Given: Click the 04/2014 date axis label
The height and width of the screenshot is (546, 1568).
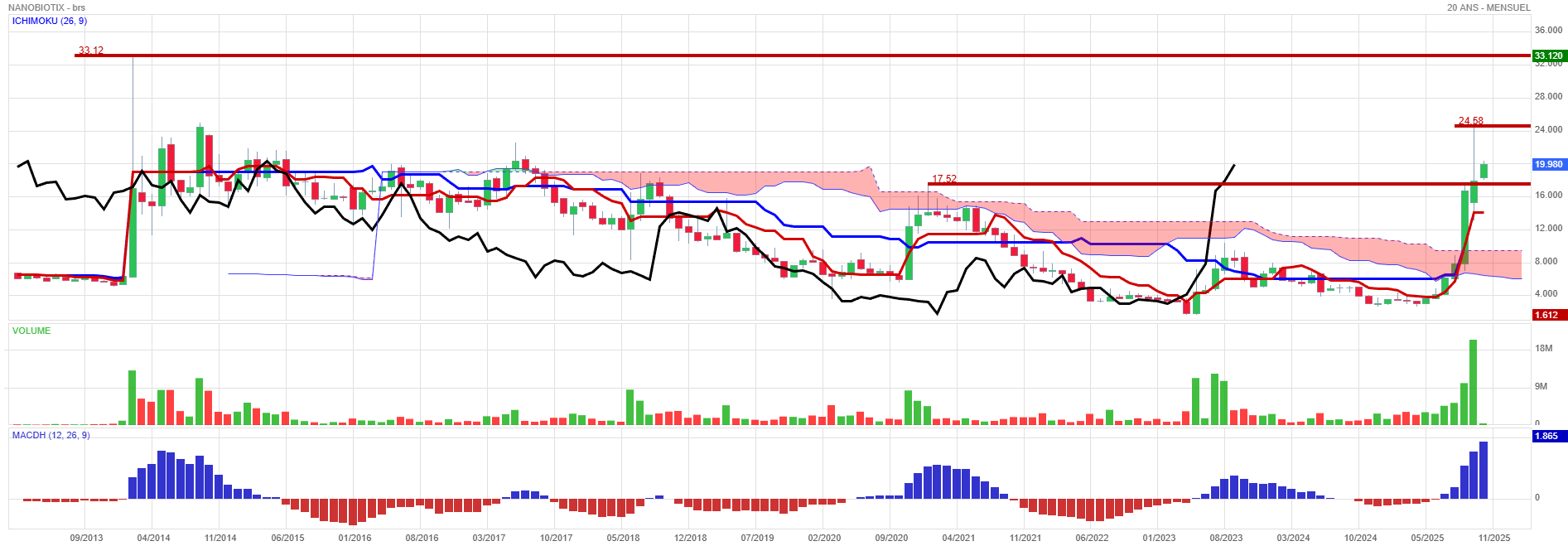Looking at the screenshot, I should (x=153, y=538).
